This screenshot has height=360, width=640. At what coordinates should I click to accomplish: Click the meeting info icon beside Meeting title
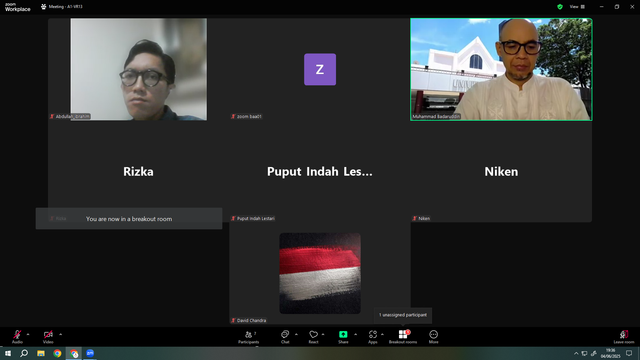pos(44,7)
